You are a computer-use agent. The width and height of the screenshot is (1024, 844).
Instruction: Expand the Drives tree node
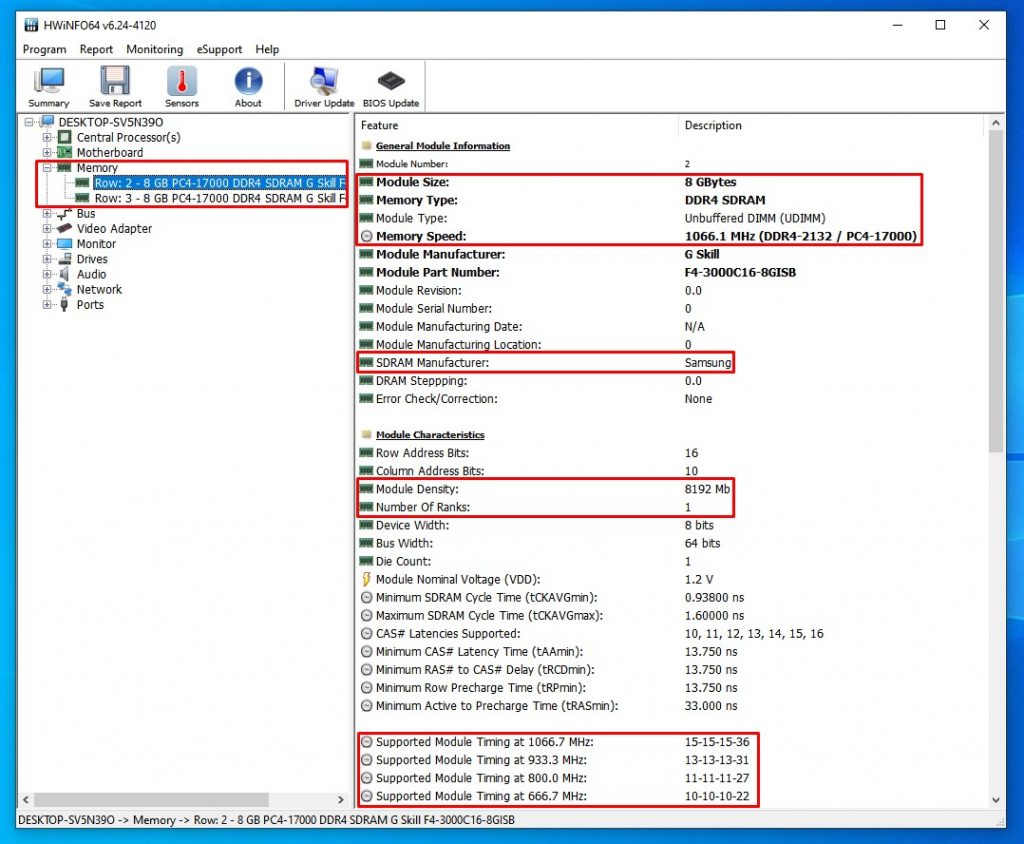click(x=47, y=259)
